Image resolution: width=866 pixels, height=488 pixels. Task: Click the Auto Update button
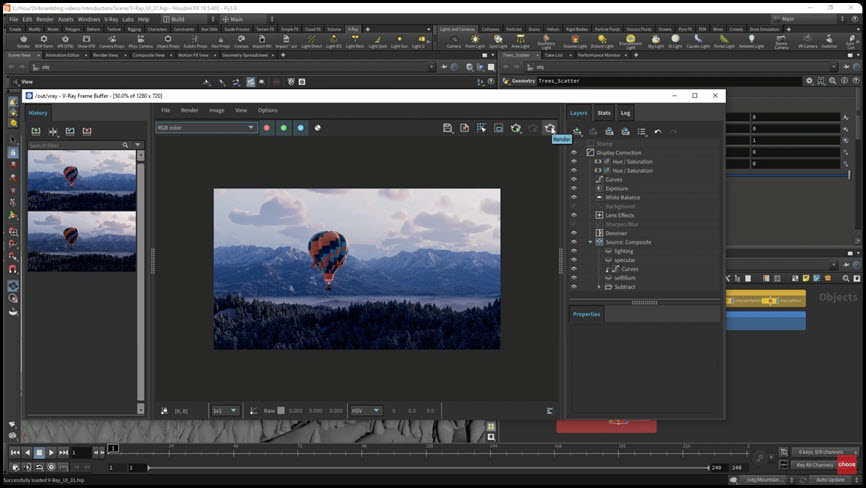[830, 480]
